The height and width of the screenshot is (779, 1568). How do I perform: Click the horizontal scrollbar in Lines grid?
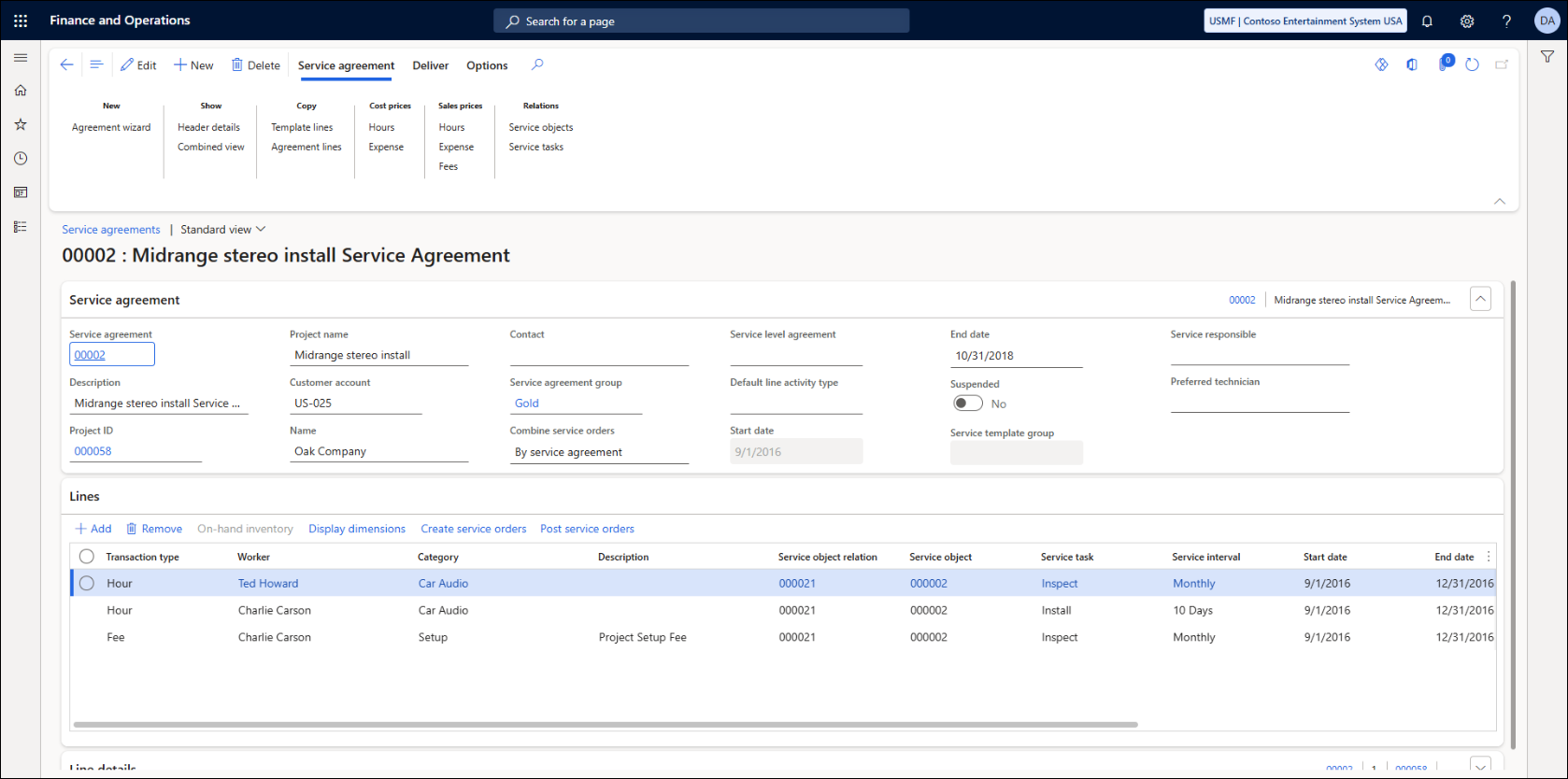(605, 724)
